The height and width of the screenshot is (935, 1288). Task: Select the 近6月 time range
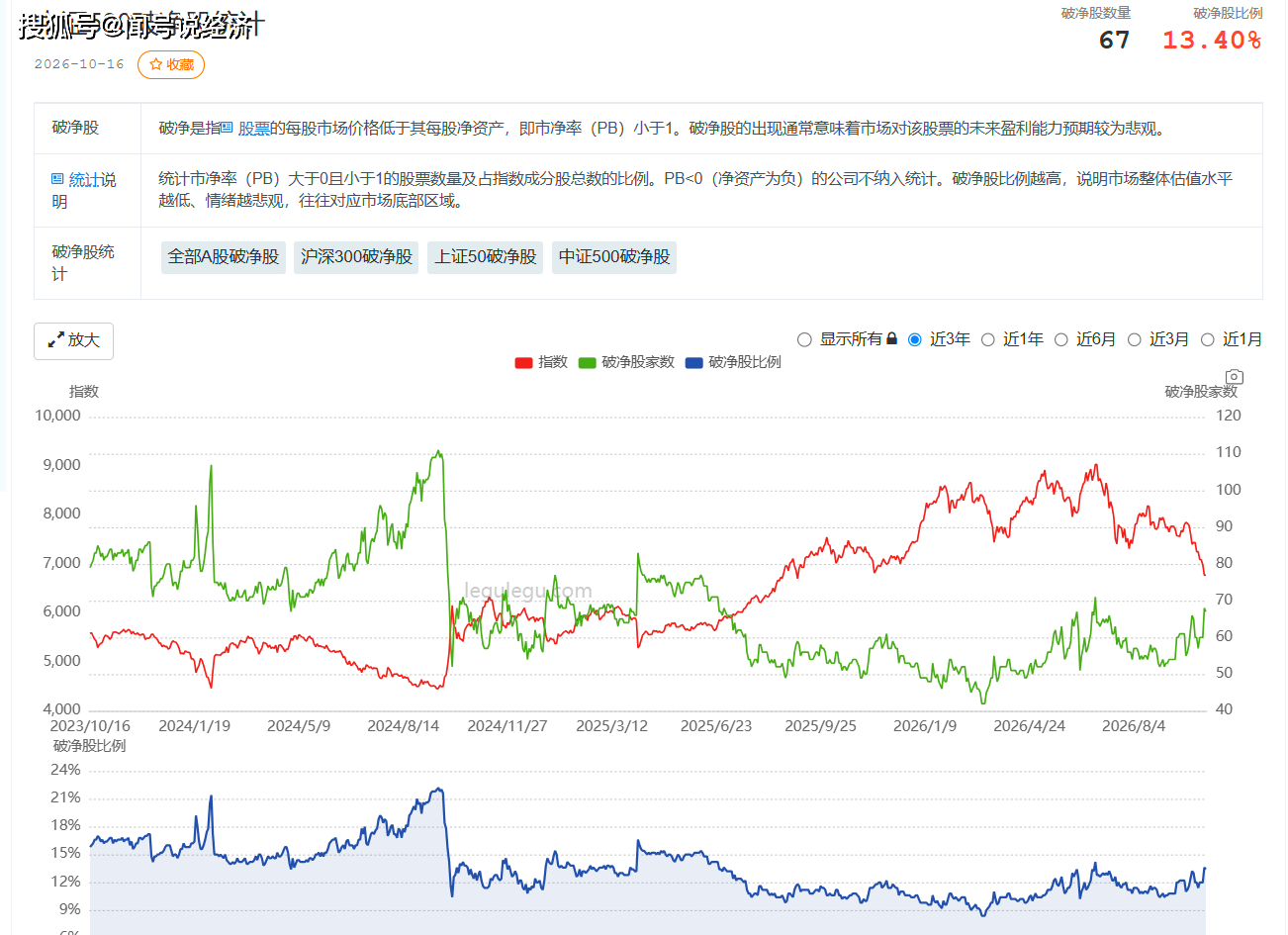click(x=1061, y=339)
